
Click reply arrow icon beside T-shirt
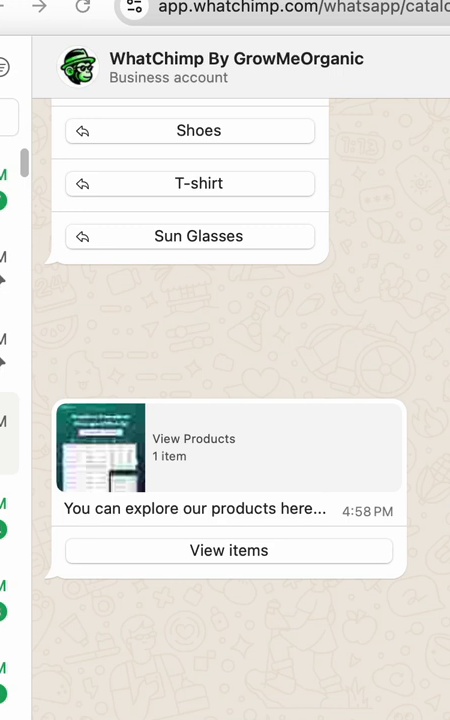tap(83, 184)
